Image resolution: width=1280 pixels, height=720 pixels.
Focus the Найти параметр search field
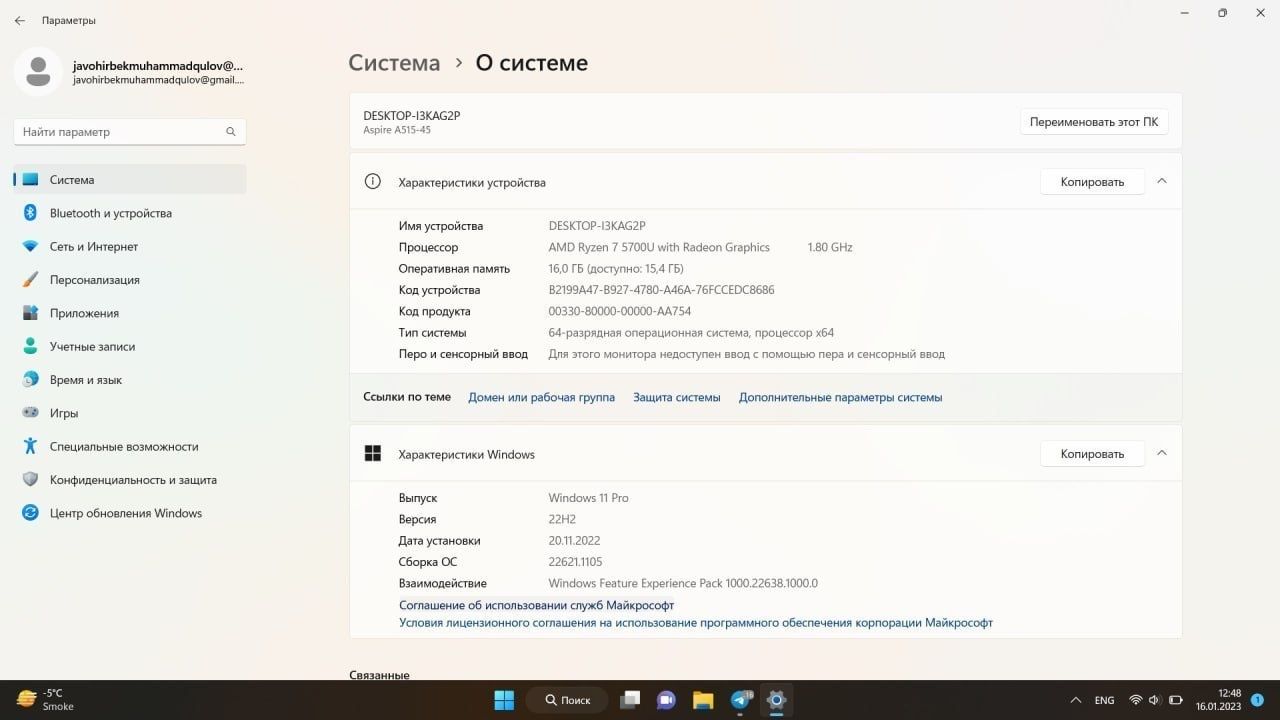point(130,132)
